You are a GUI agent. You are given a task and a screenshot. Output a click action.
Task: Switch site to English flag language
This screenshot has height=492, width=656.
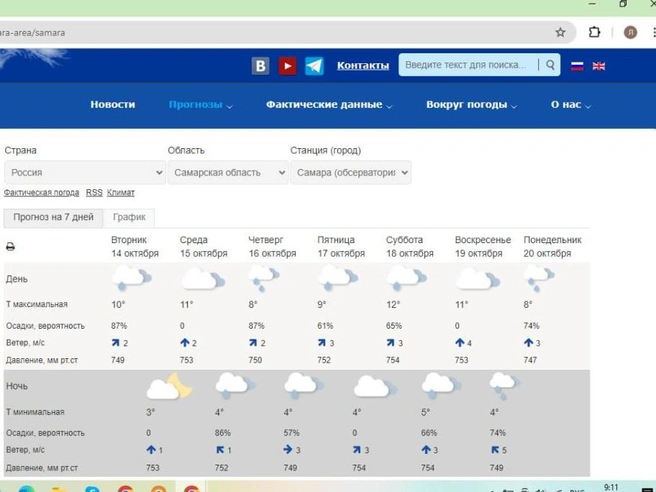[599, 66]
